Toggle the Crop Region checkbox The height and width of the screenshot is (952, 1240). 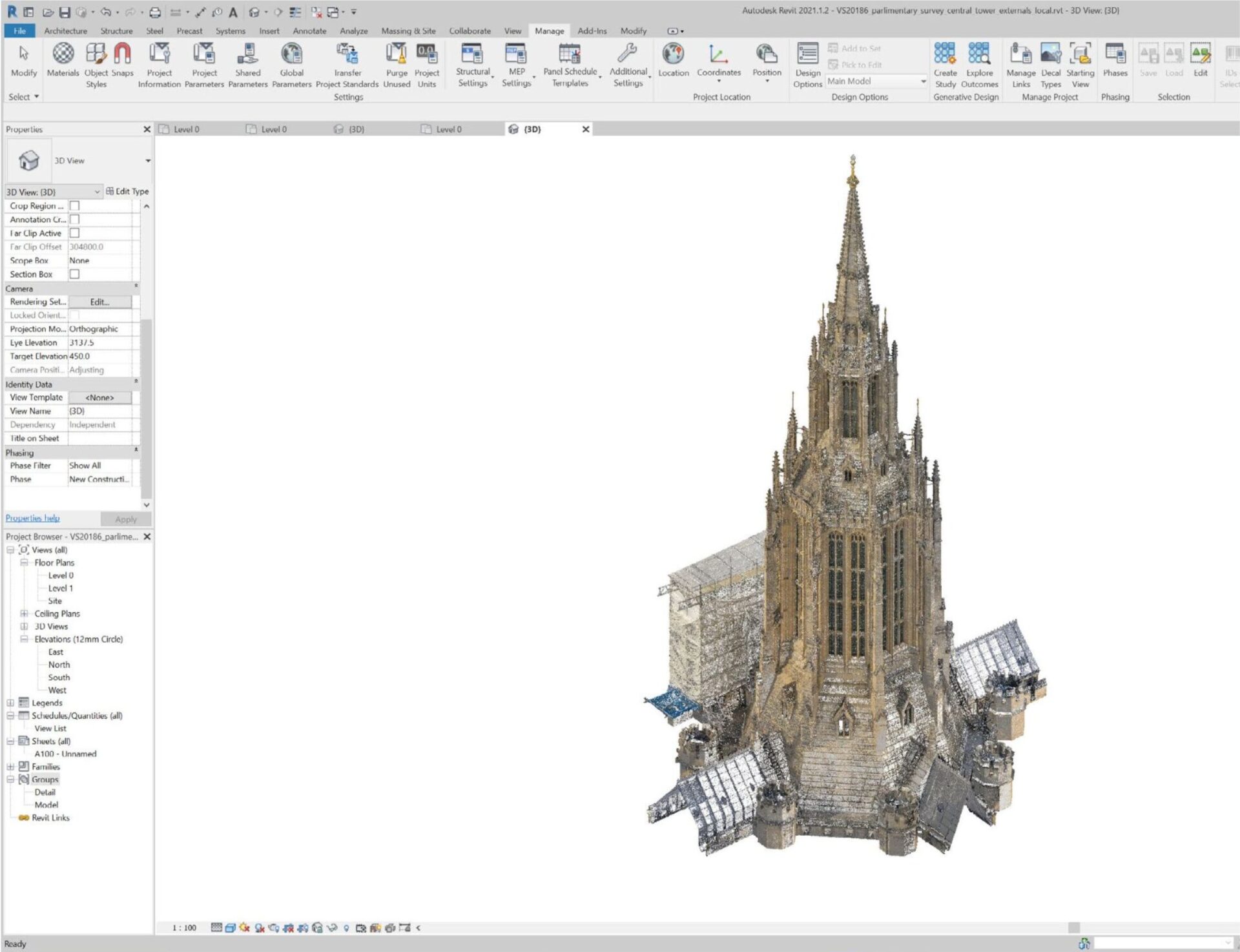coord(74,205)
